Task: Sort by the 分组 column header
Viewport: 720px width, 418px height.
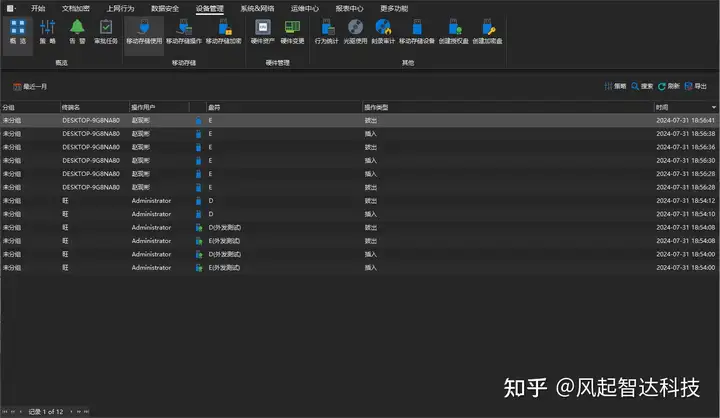Action: [x=30, y=107]
